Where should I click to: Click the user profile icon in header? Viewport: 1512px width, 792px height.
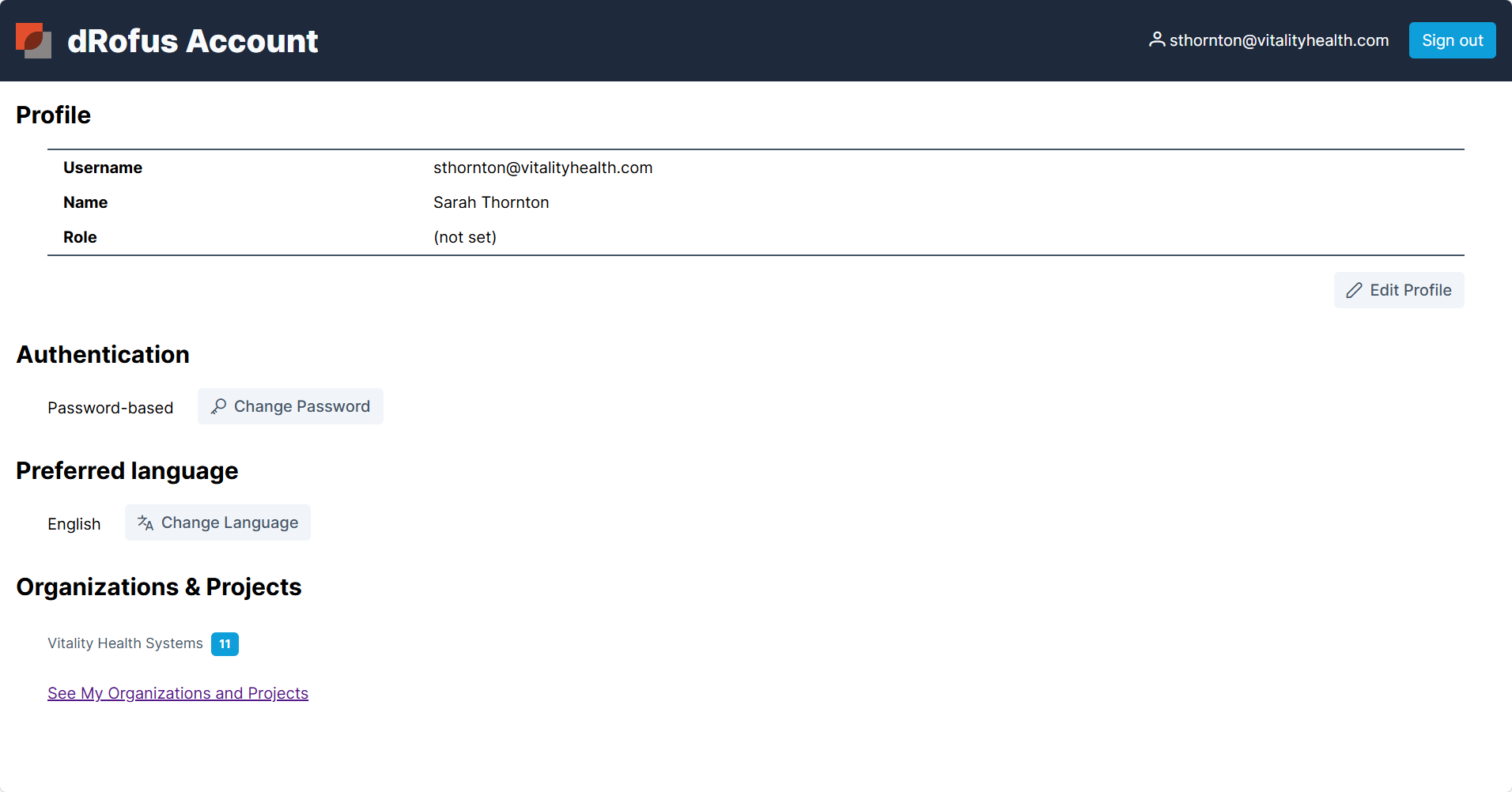point(1157,40)
